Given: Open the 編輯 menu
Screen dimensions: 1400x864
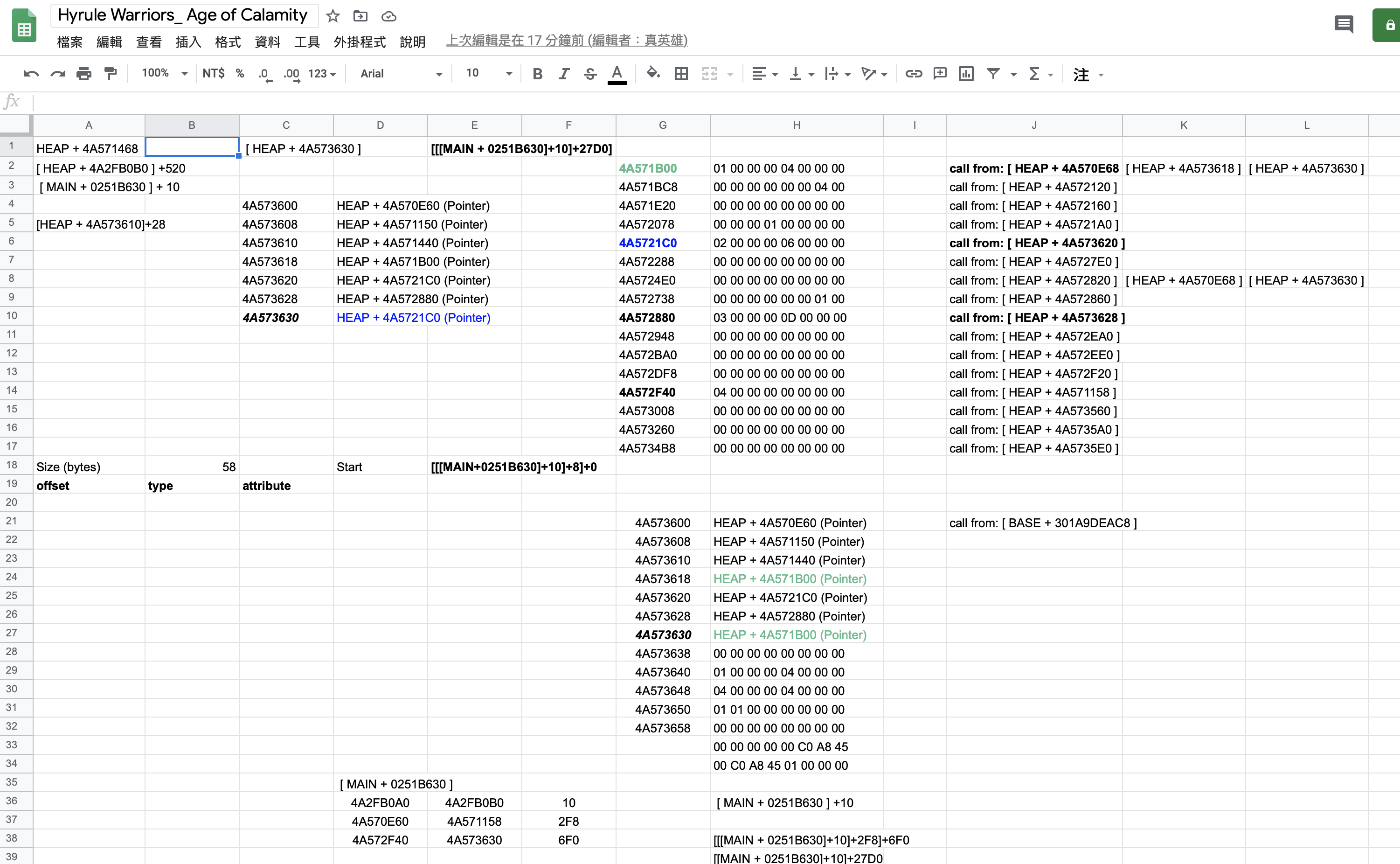Looking at the screenshot, I should 109,42.
